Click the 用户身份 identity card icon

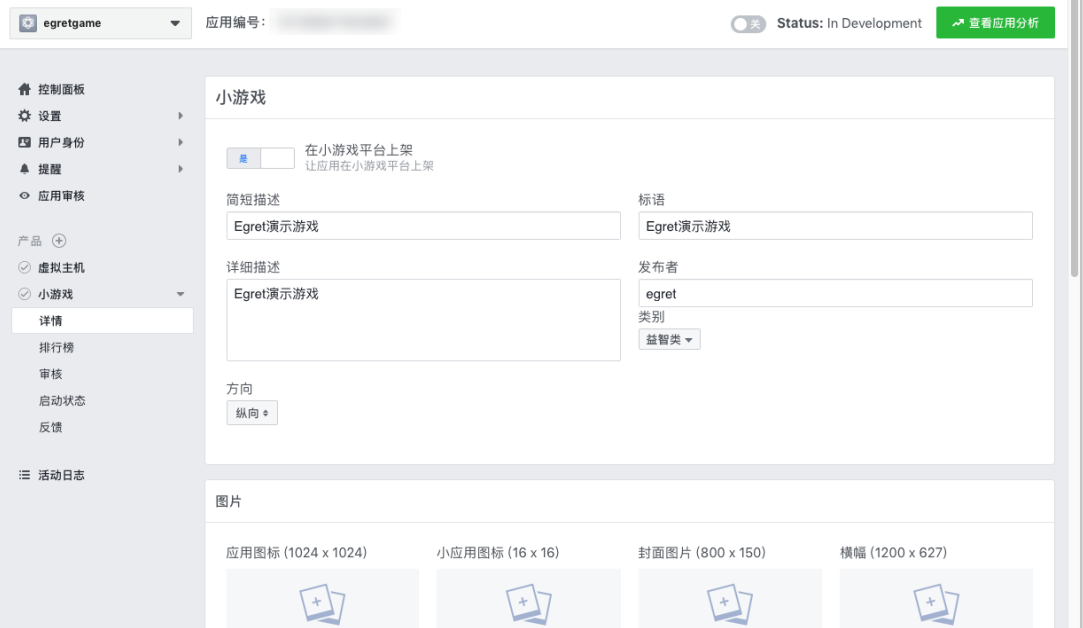click(x=26, y=142)
